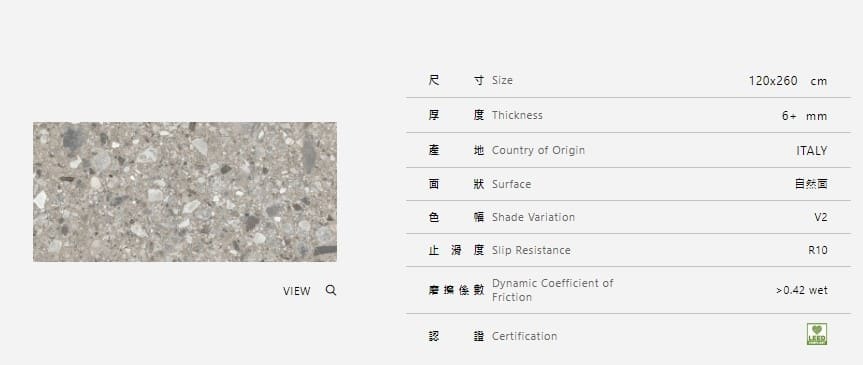Click the magnifier icon next to VIEW
Image resolution: width=863 pixels, height=365 pixels.
[x=331, y=290]
